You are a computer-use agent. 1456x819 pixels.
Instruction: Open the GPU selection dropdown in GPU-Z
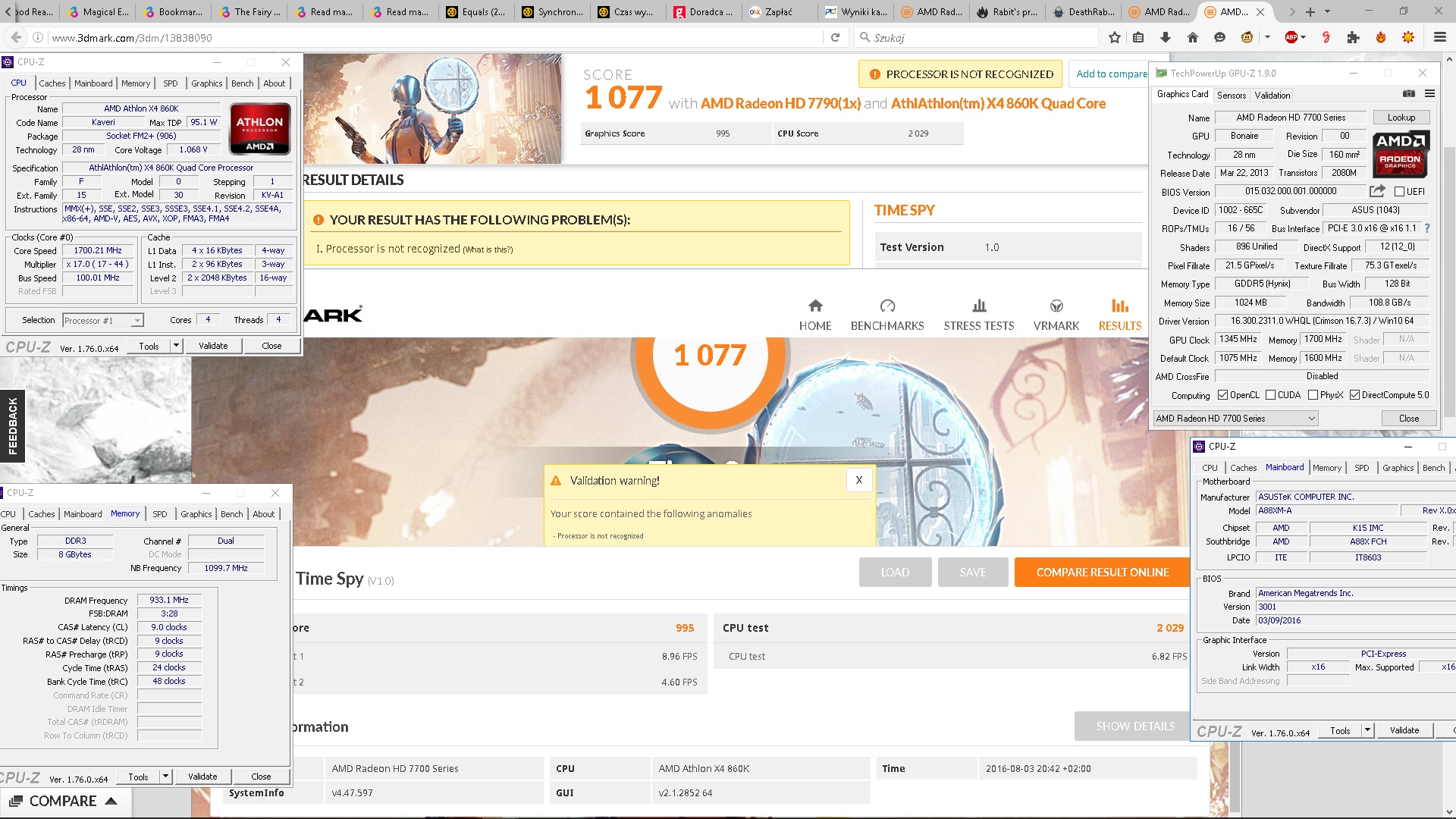(1235, 419)
